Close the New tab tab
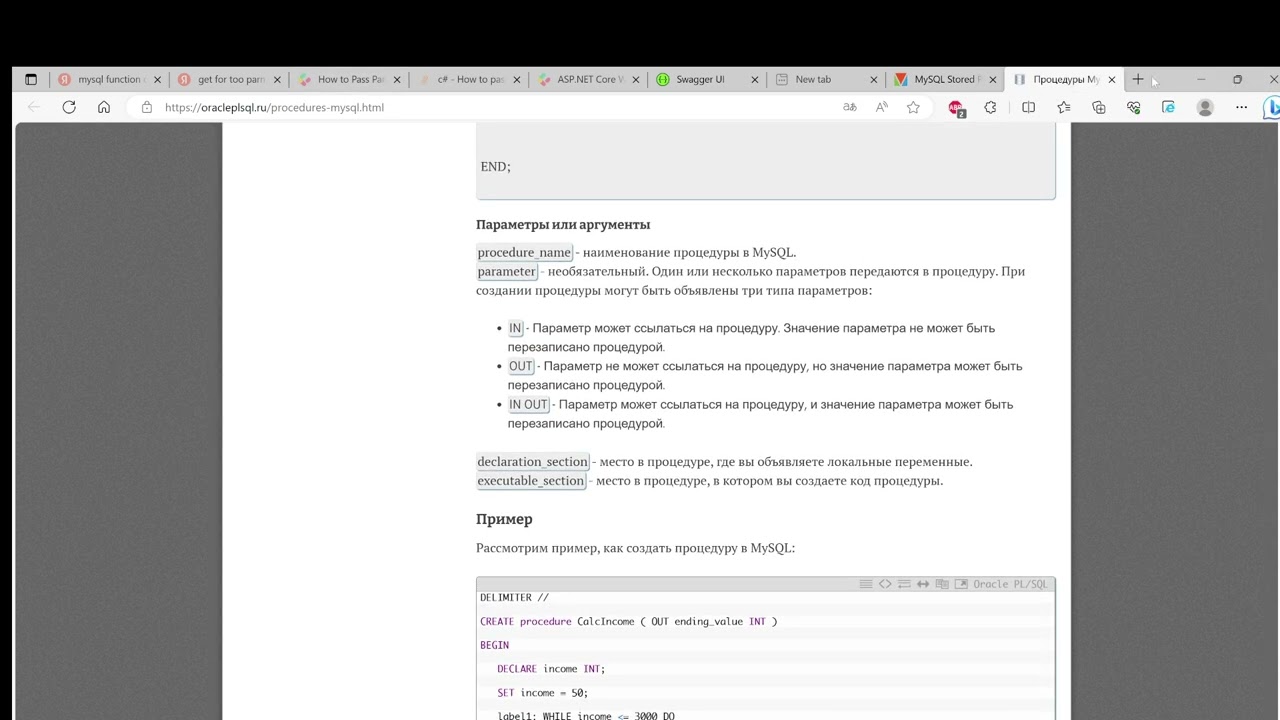Image resolution: width=1280 pixels, height=720 pixels. (874, 79)
